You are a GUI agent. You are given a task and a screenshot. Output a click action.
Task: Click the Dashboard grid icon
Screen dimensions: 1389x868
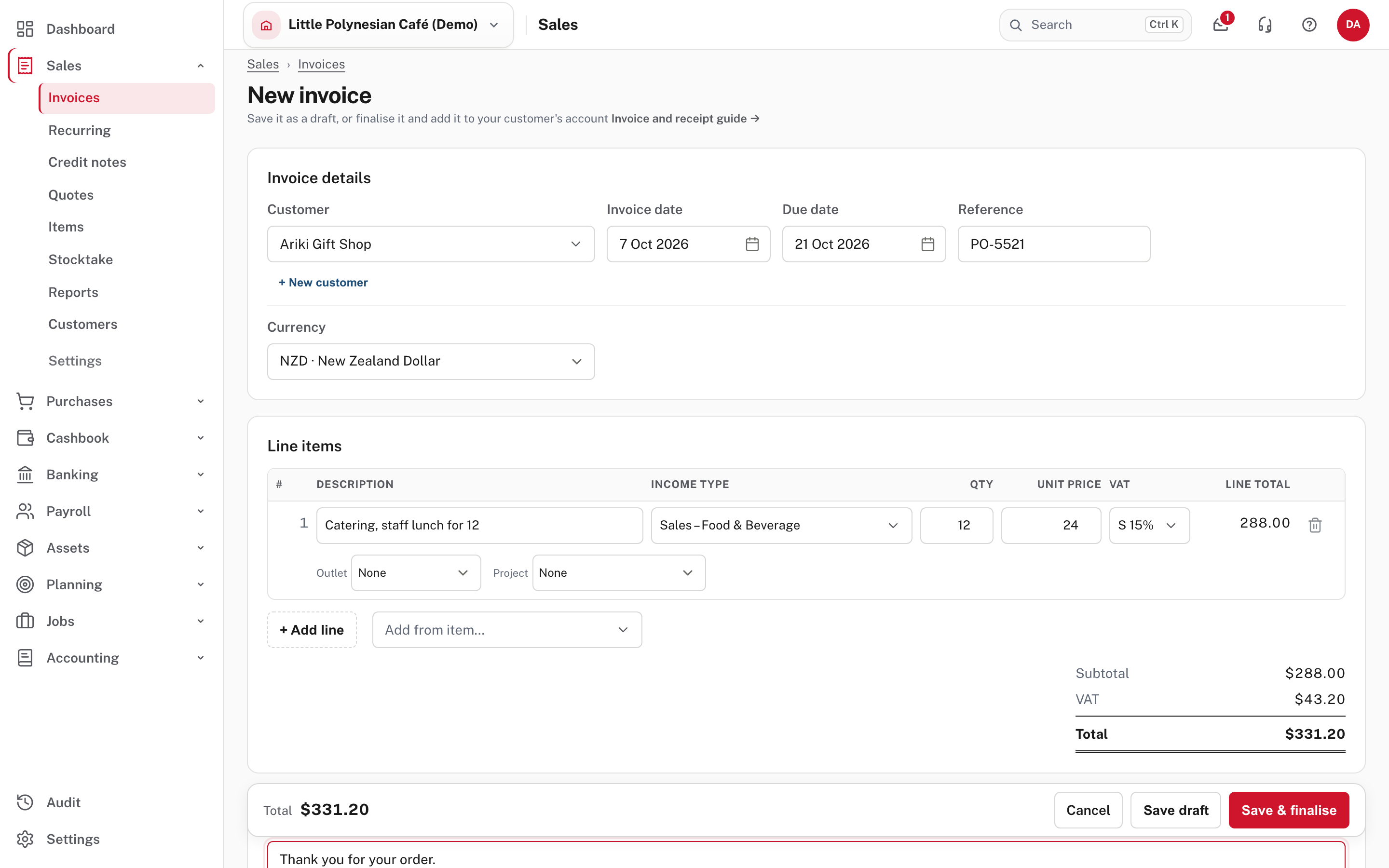[x=25, y=29]
